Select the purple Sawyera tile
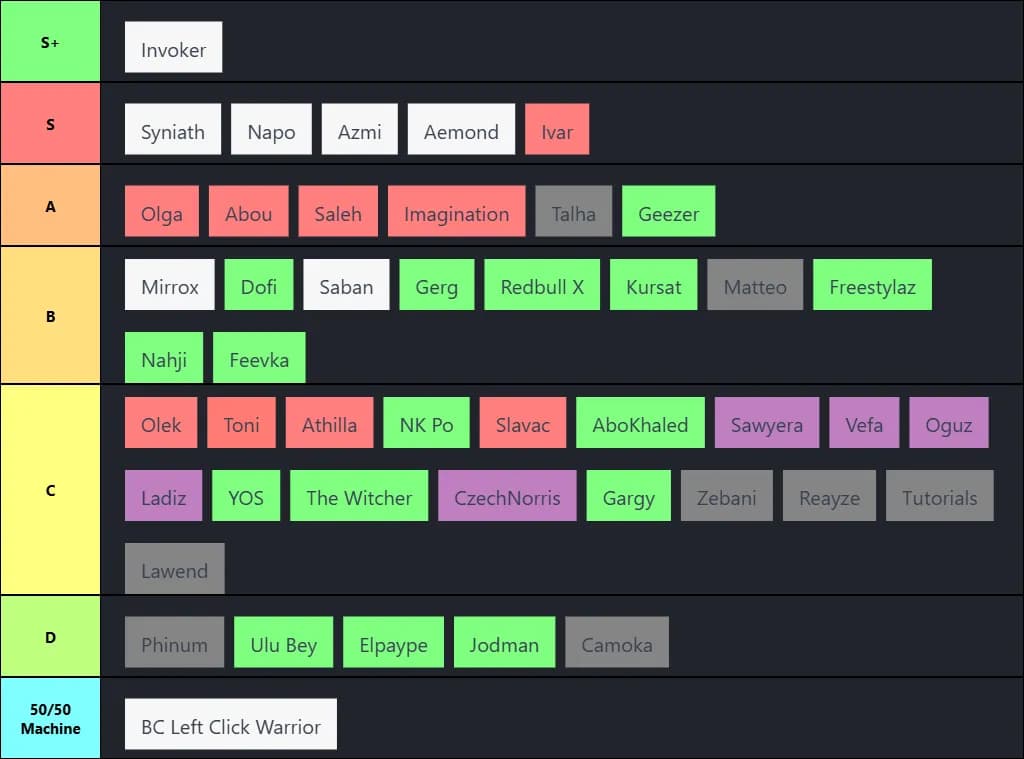This screenshot has width=1024, height=759. [x=766, y=423]
